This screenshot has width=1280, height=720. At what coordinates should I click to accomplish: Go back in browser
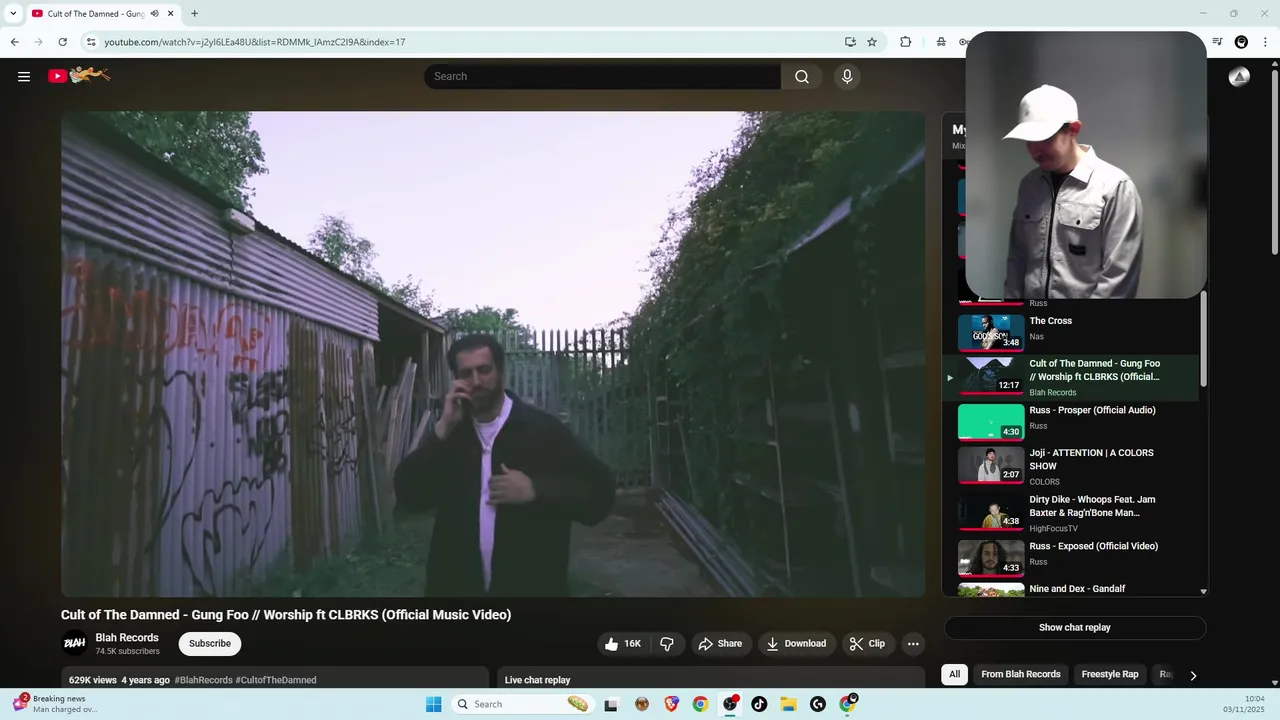(x=14, y=42)
